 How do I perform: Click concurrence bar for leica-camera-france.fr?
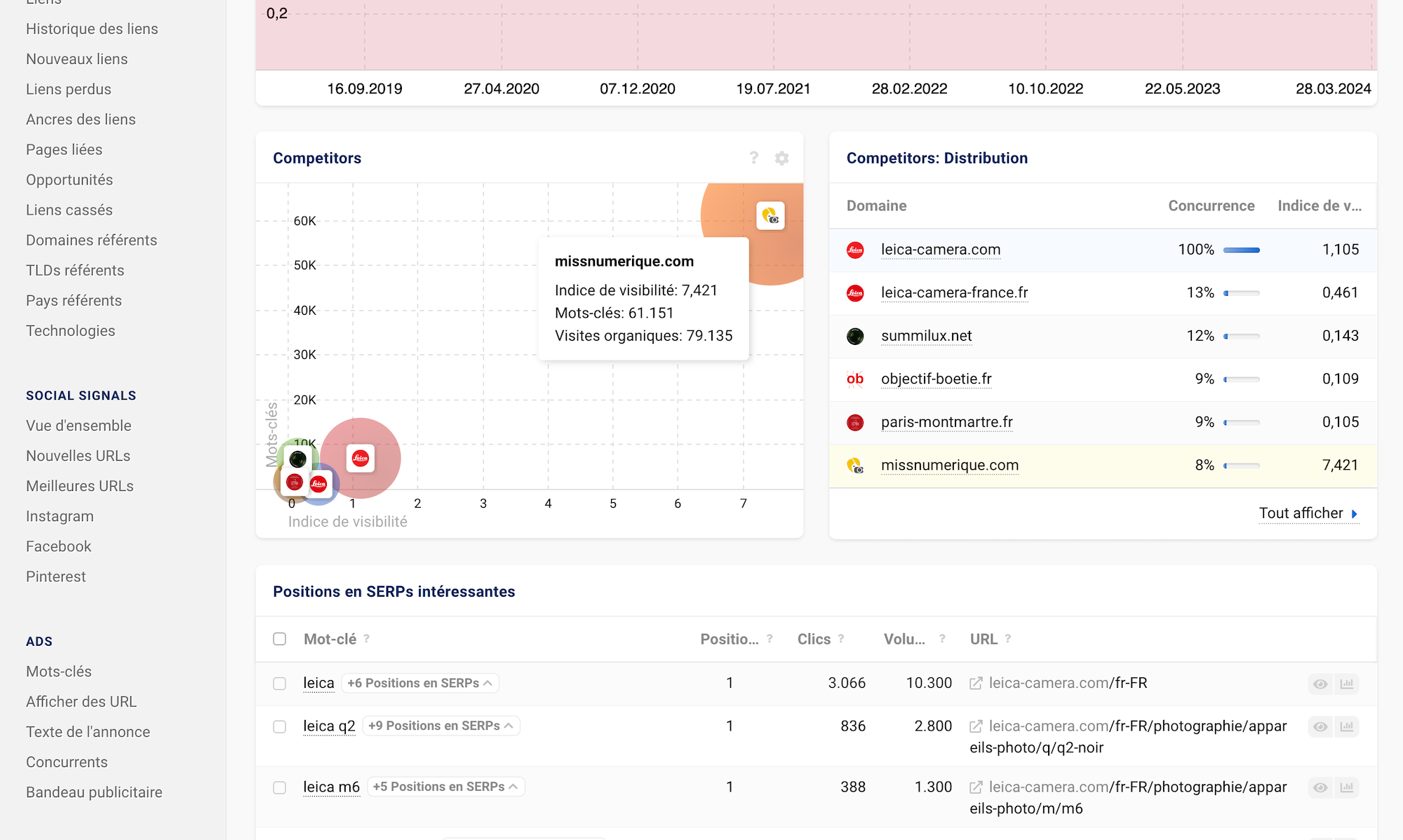[x=1242, y=293]
